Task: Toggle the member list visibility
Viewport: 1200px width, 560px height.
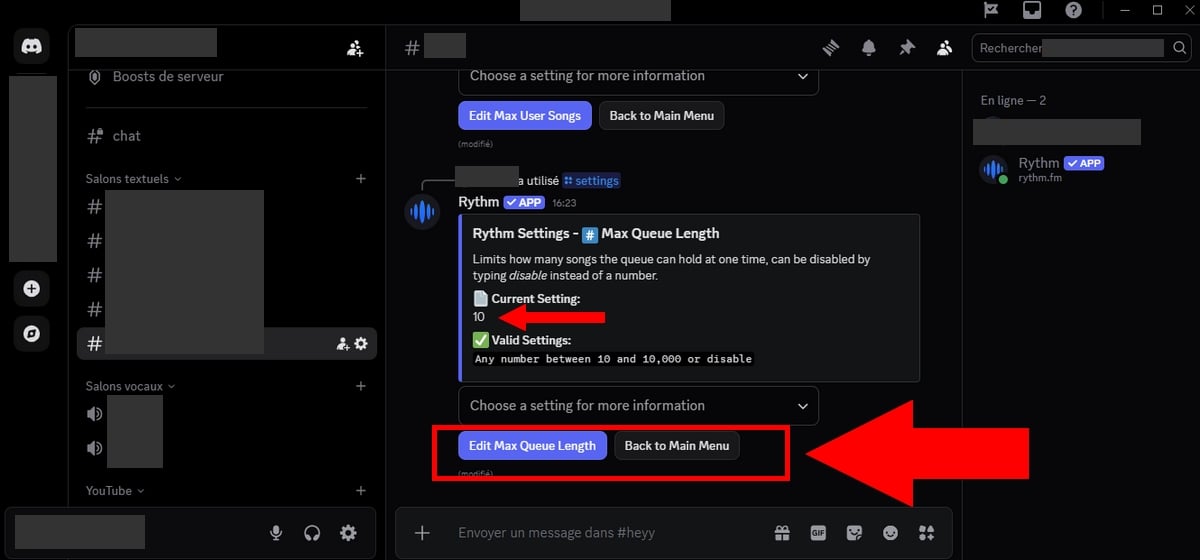Action: 944,48
